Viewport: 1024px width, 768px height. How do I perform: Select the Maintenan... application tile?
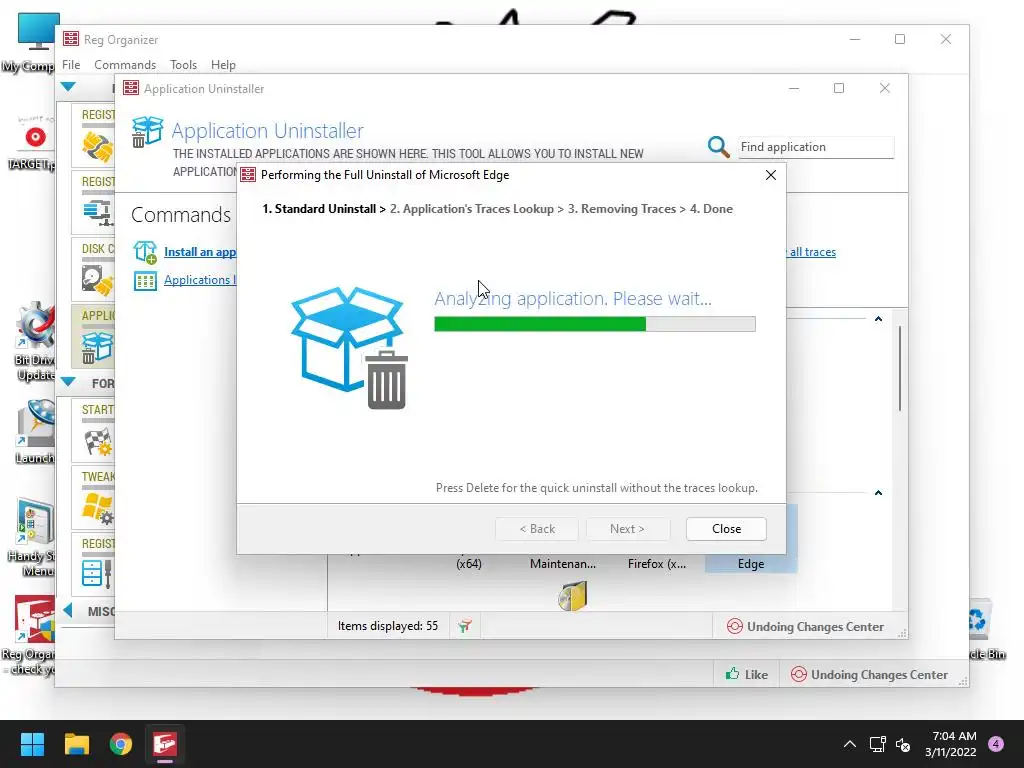click(x=562, y=563)
